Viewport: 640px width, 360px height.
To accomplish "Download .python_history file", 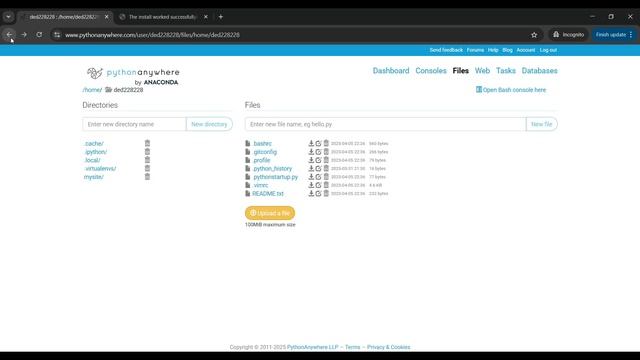I will pyautogui.click(x=311, y=168).
